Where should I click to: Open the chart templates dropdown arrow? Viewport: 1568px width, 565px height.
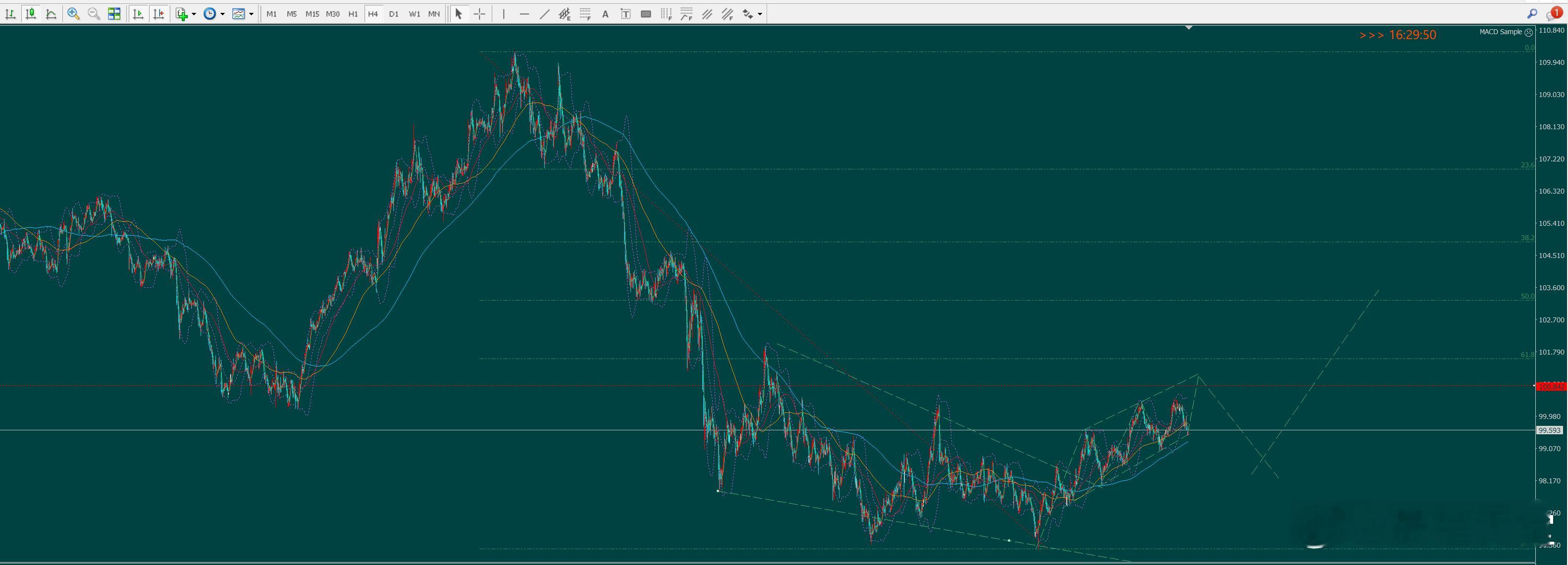(x=251, y=14)
